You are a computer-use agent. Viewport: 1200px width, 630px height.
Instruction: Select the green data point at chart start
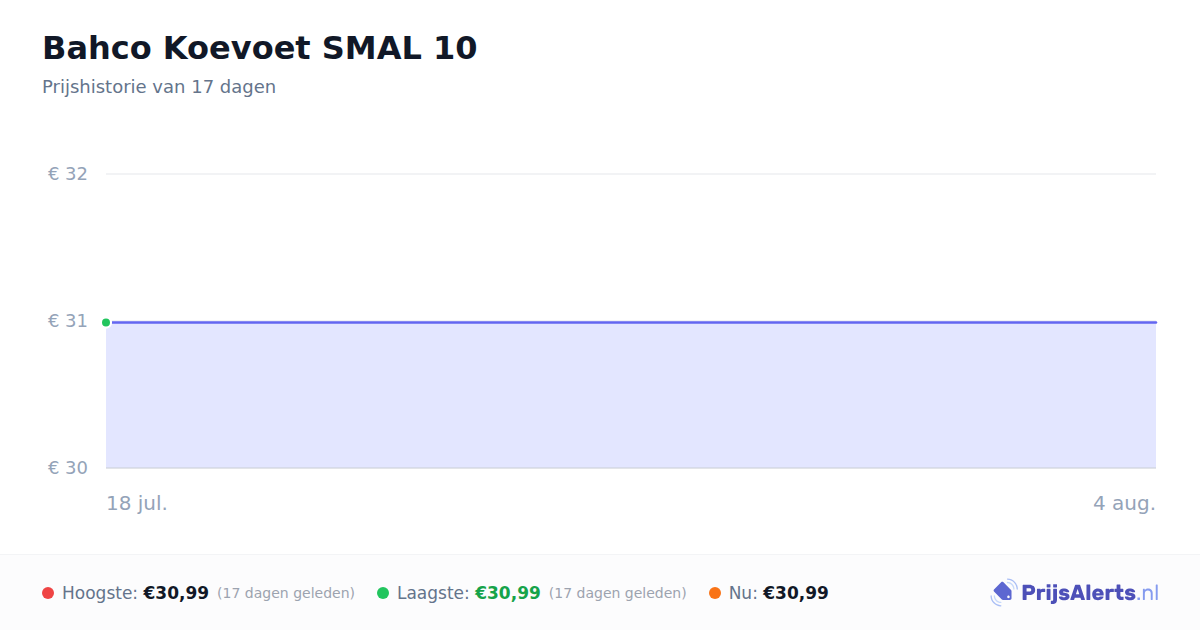tap(106, 322)
